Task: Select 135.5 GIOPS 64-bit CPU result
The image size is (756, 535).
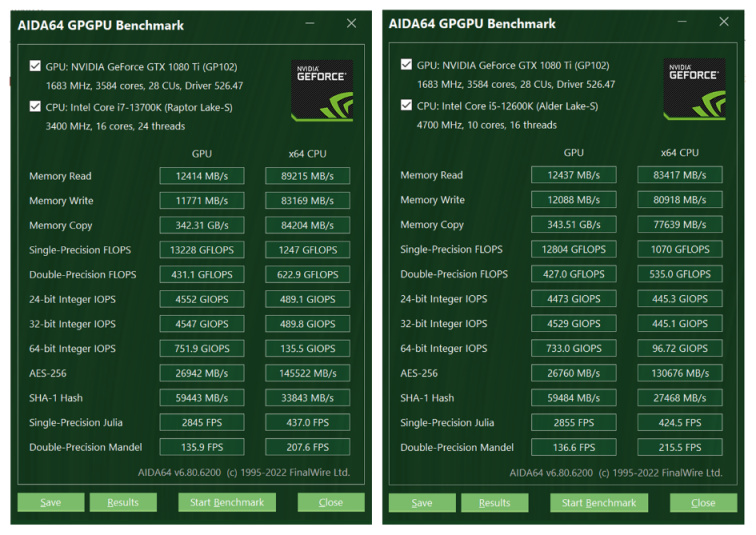Action: (x=308, y=348)
